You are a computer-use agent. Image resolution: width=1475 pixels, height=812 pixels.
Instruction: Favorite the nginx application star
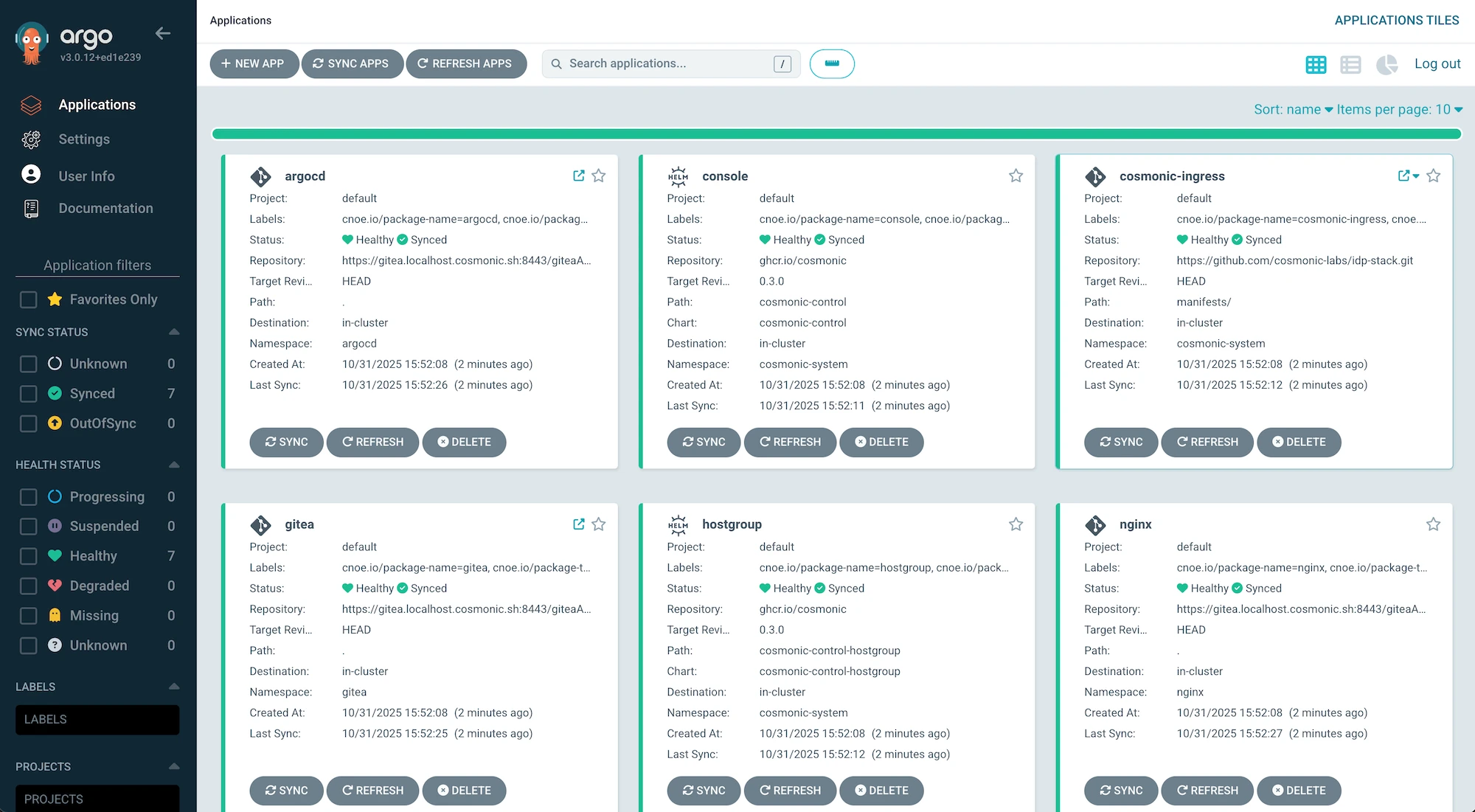click(x=1433, y=524)
